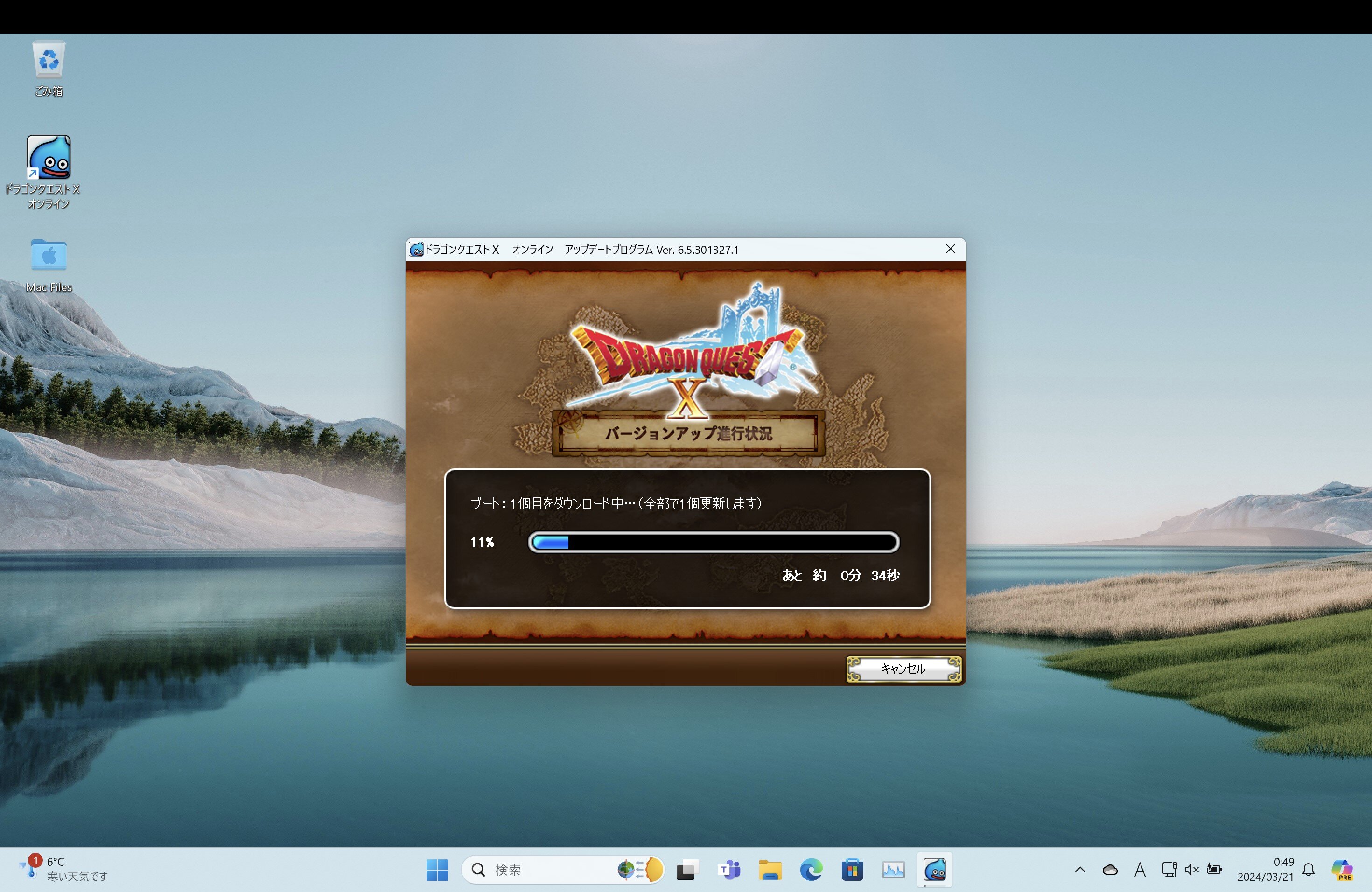Click the download progress bar
The width and height of the screenshot is (1372, 892).
(713, 542)
